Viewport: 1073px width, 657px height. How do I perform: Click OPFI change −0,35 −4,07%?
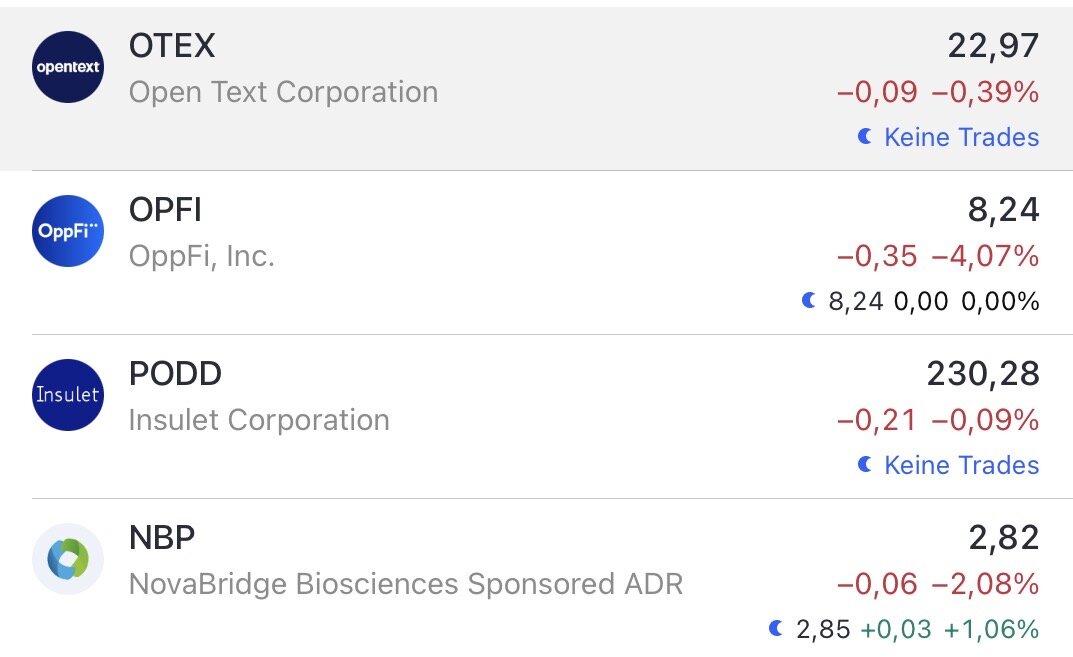pos(937,257)
